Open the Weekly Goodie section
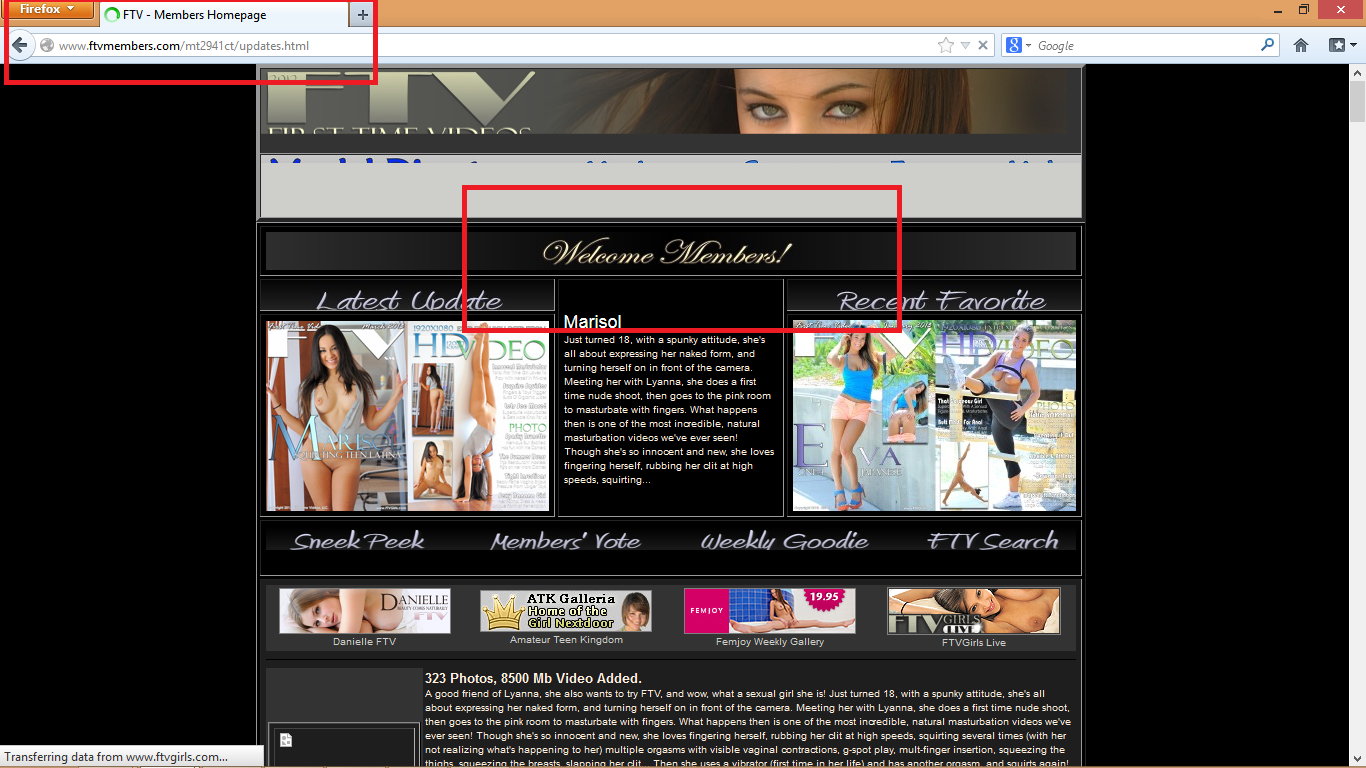1366x768 pixels. pyautogui.click(x=784, y=540)
